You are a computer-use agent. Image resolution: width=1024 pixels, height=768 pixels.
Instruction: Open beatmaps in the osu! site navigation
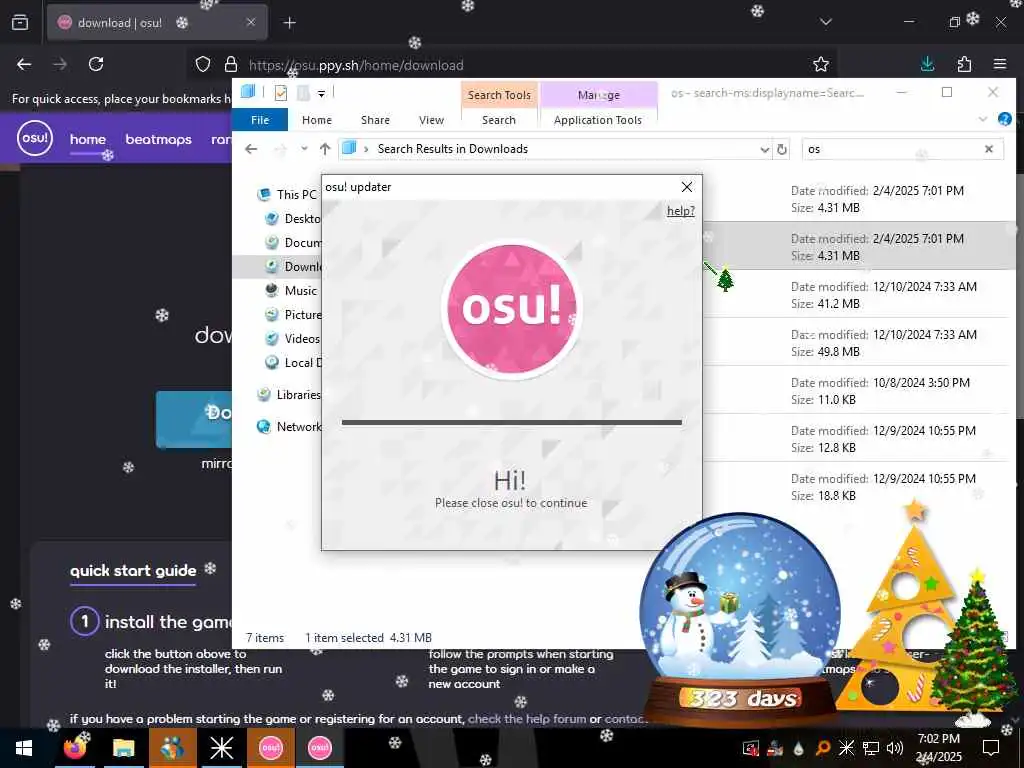click(159, 139)
